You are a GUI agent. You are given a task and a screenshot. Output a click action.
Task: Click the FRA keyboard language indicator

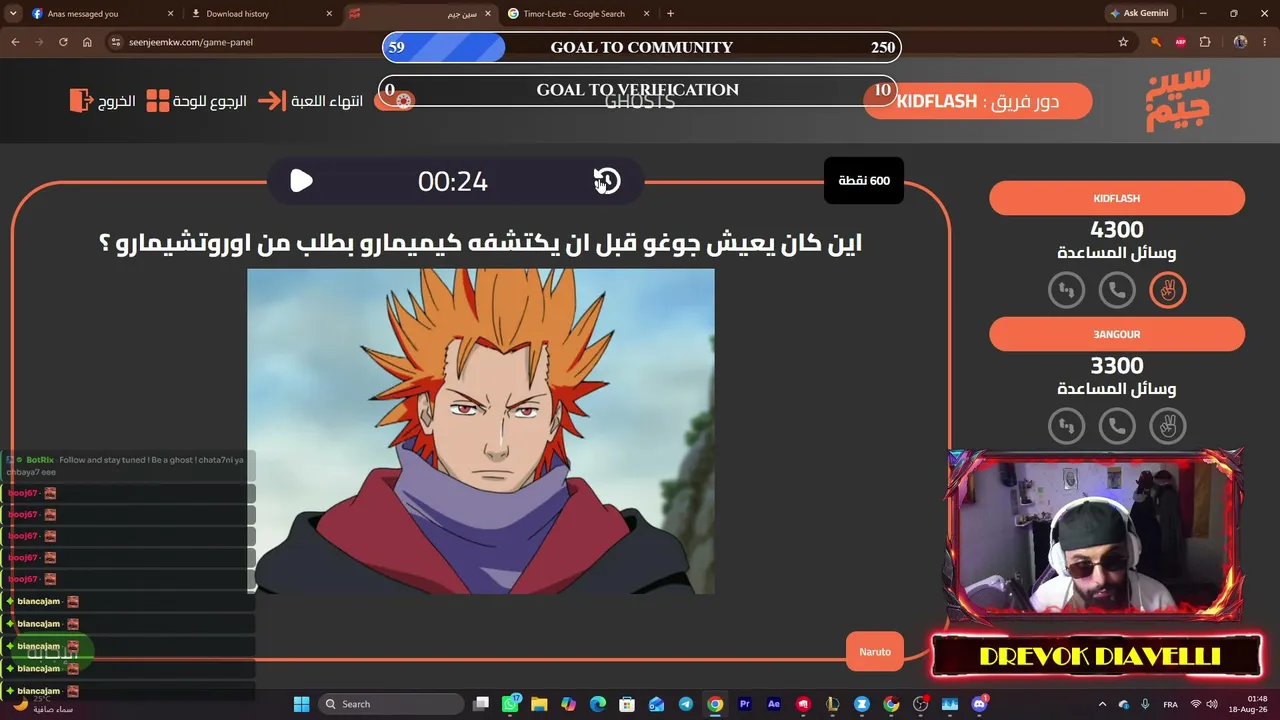click(x=1170, y=704)
